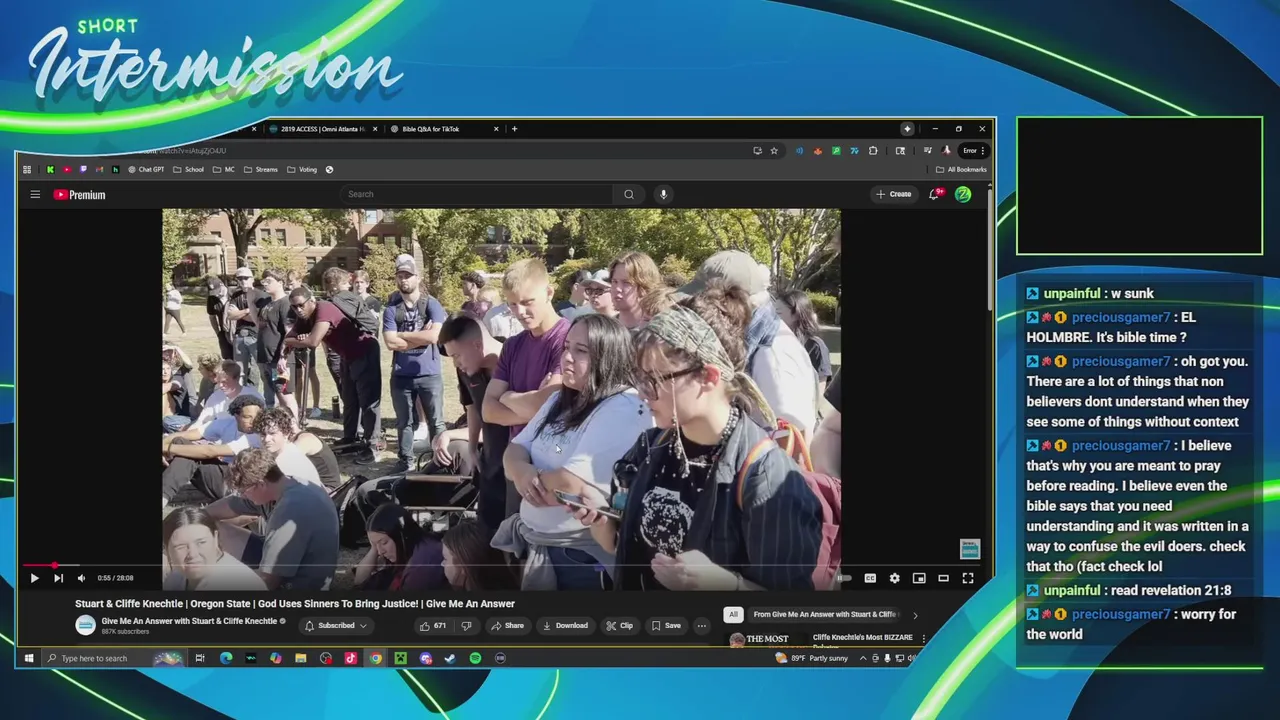Share the video
Image resolution: width=1280 pixels, height=720 pixels.
click(507, 626)
